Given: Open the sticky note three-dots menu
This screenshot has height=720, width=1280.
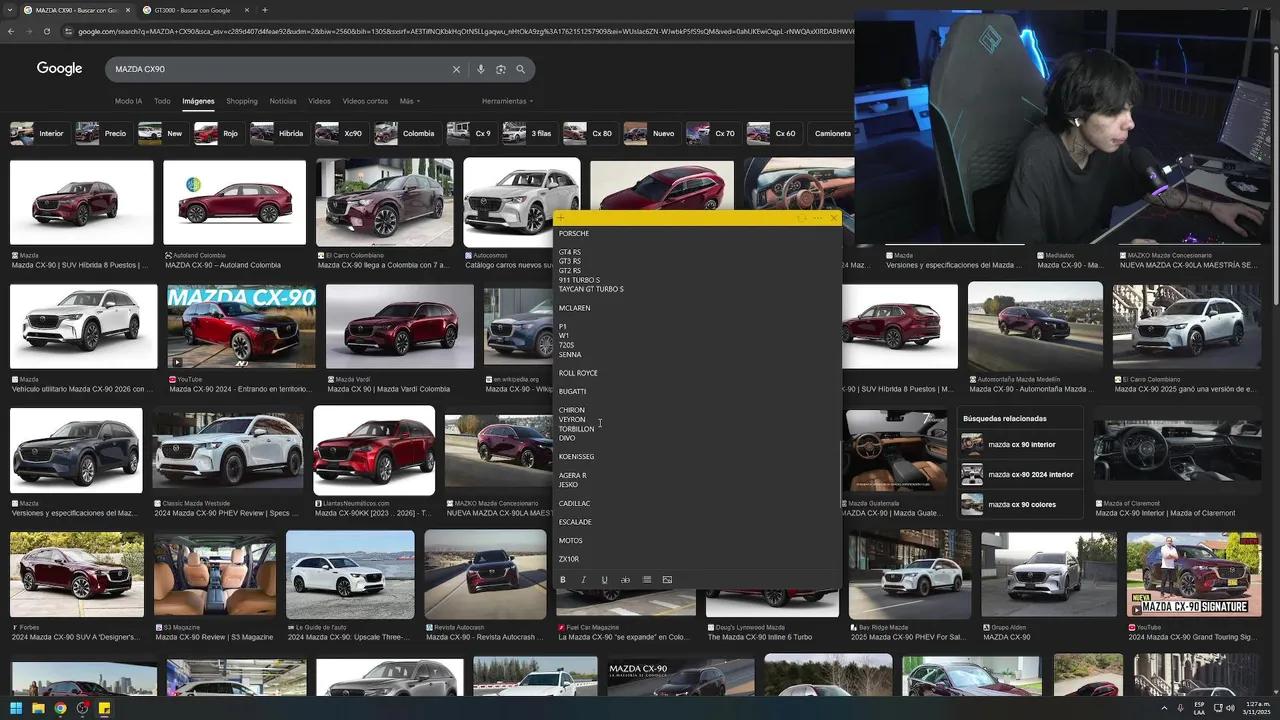Looking at the screenshot, I should [x=817, y=218].
